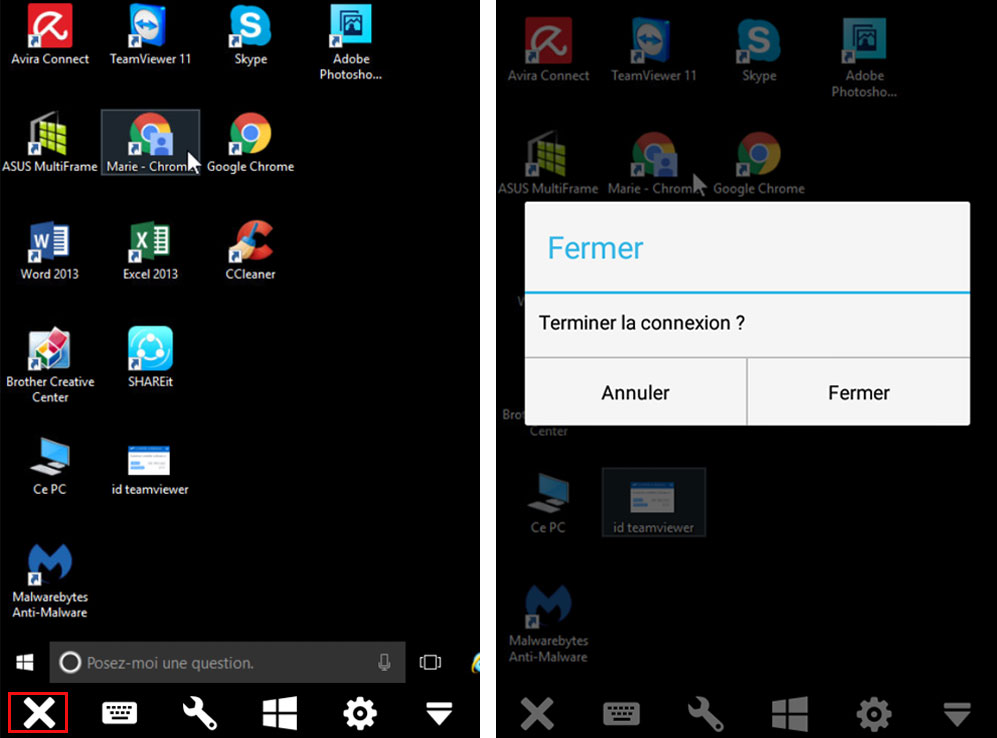Confirm with Fermer button in the dialog
Image resolution: width=997 pixels, height=738 pixels.
[x=858, y=392]
